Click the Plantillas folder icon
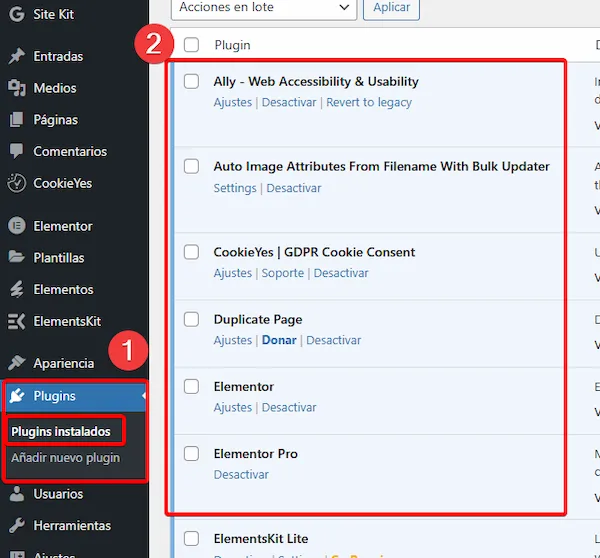Viewport: 600px width, 558px height. pos(17,257)
